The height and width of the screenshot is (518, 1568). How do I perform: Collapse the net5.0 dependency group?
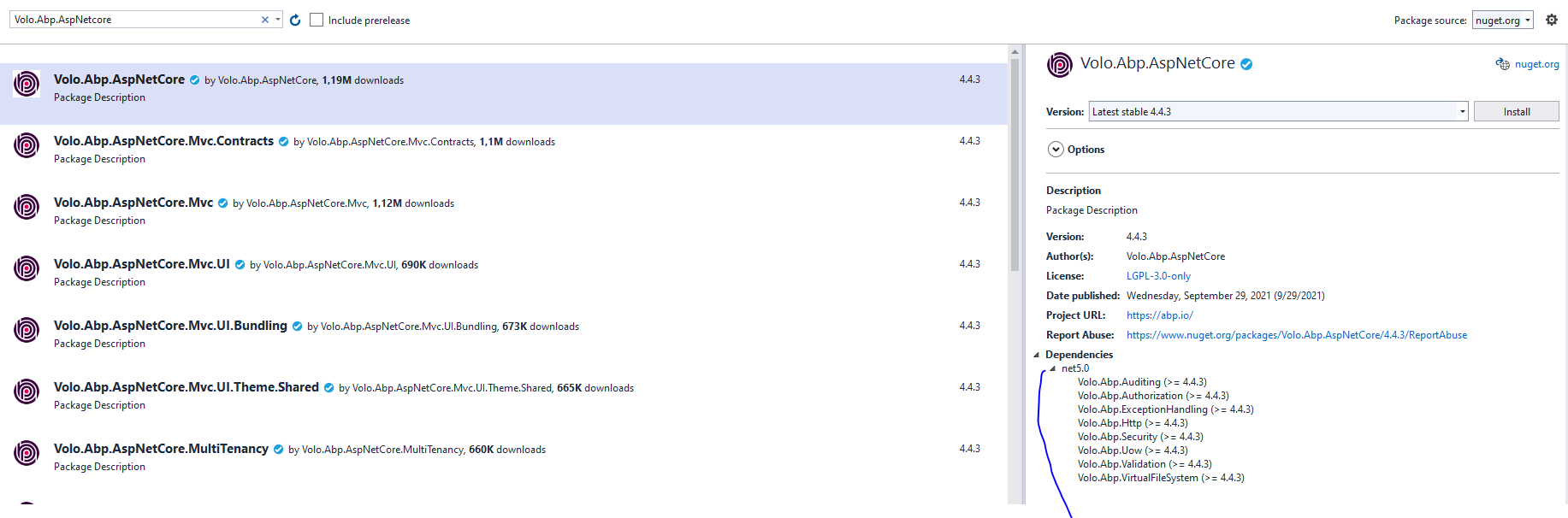tap(1053, 368)
